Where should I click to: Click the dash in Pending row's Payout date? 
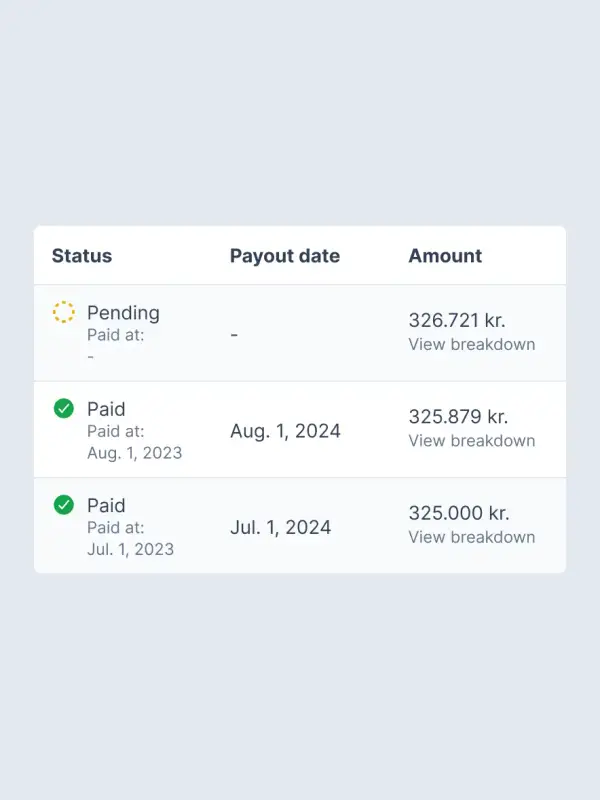click(x=234, y=335)
